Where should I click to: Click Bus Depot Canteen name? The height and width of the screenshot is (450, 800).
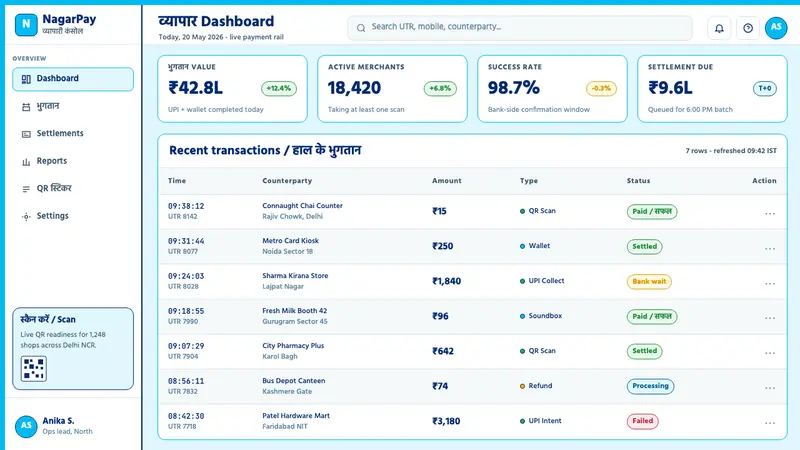(293, 381)
